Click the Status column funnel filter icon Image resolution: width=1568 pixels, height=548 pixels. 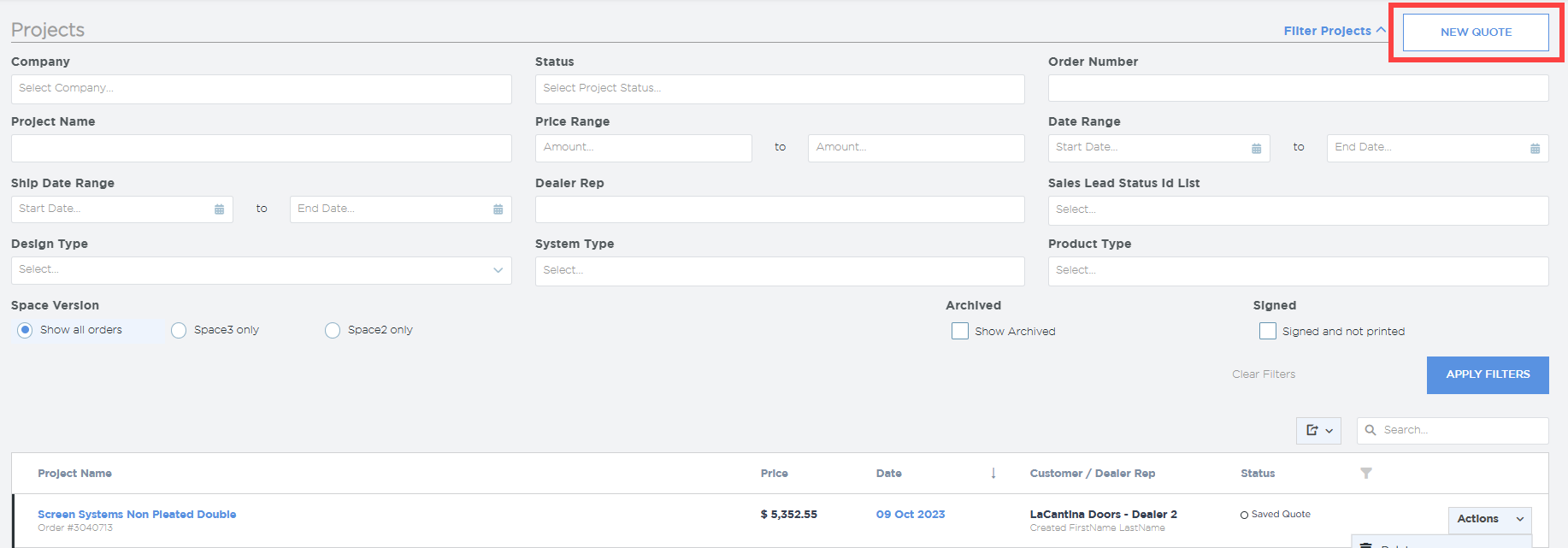pos(1366,474)
